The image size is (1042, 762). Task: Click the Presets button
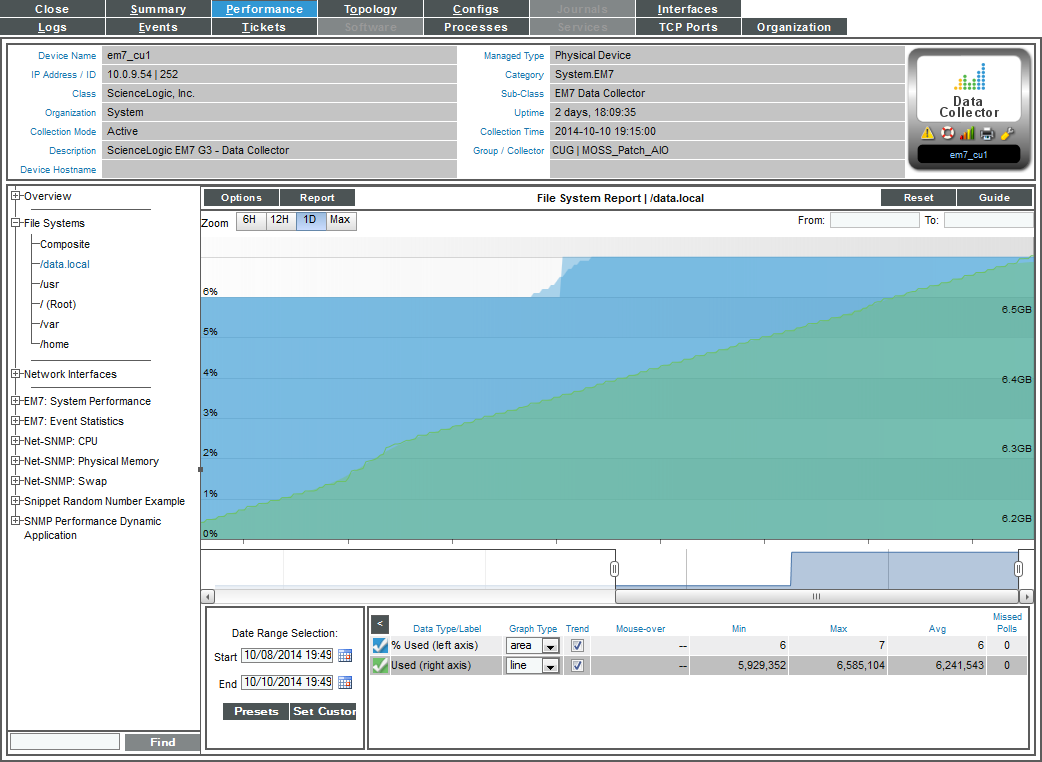256,711
